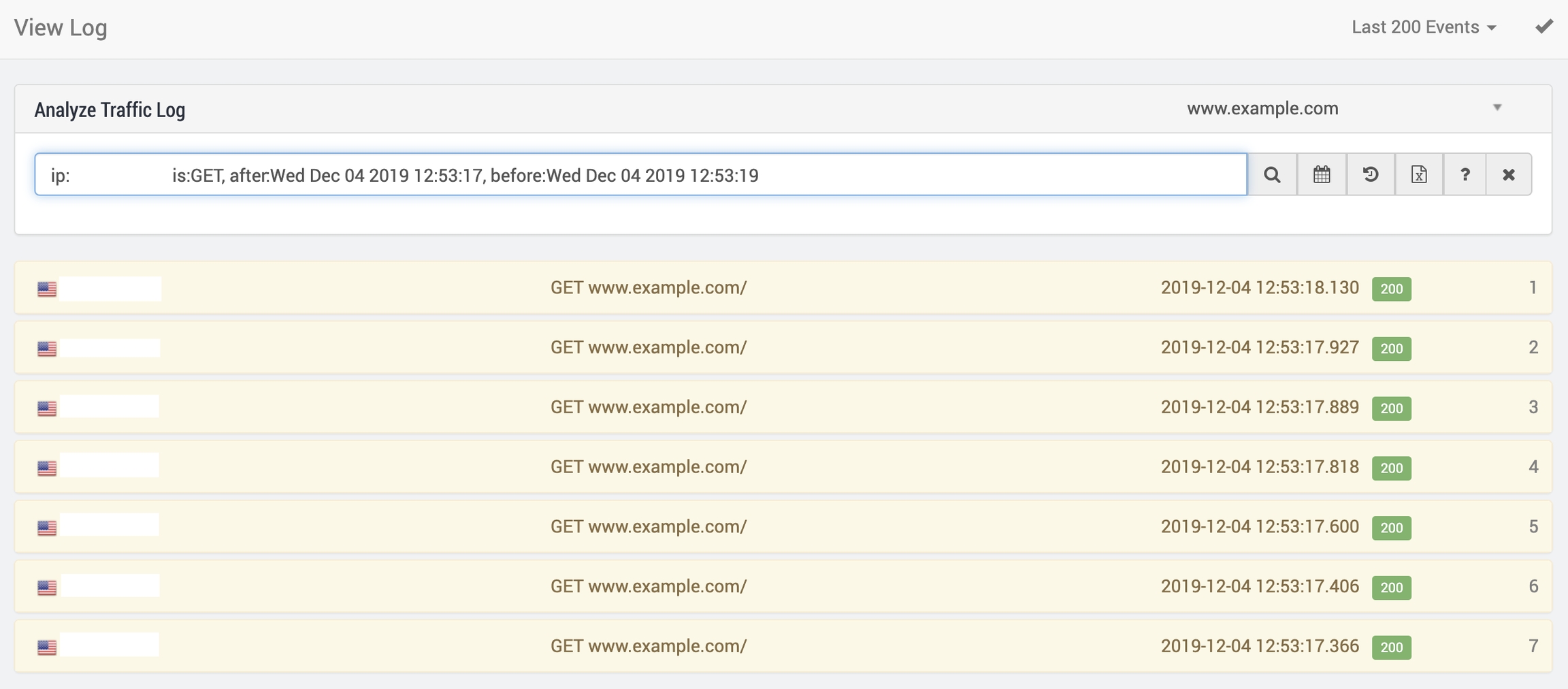
Task: Clear search with the X icon
Action: [x=1509, y=175]
